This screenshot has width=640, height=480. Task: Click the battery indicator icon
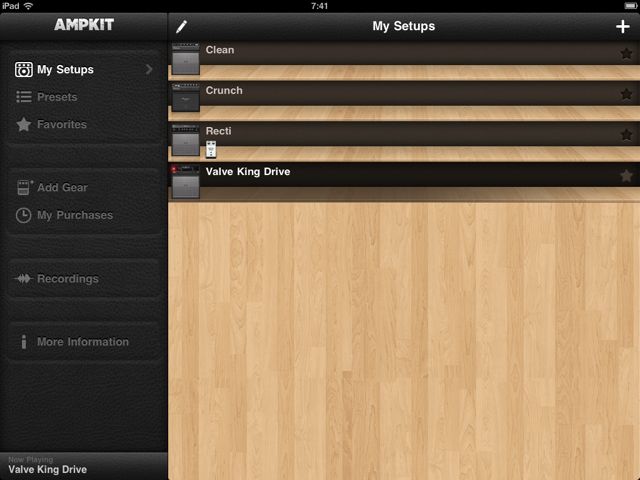pos(630,6)
